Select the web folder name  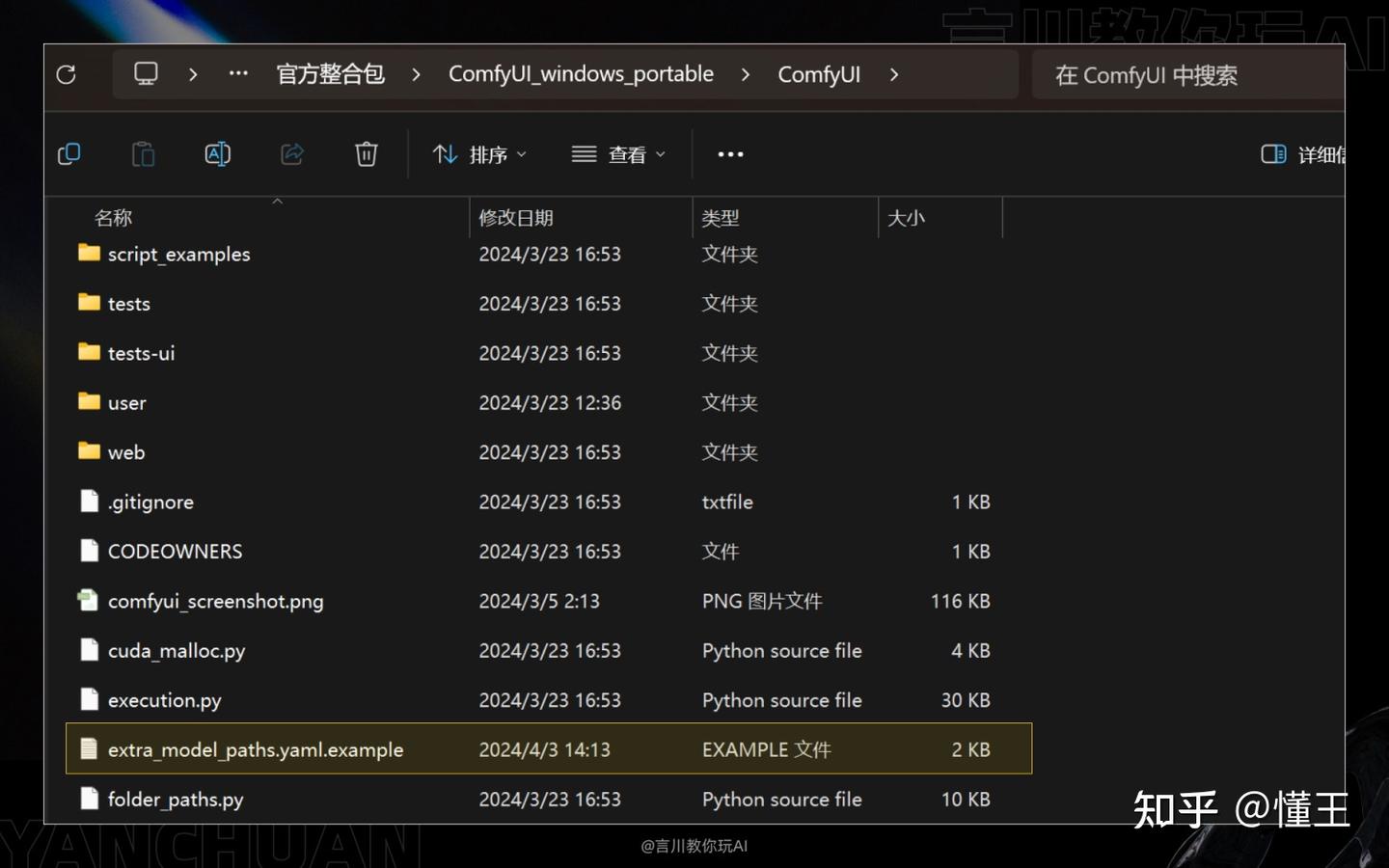click(x=126, y=452)
